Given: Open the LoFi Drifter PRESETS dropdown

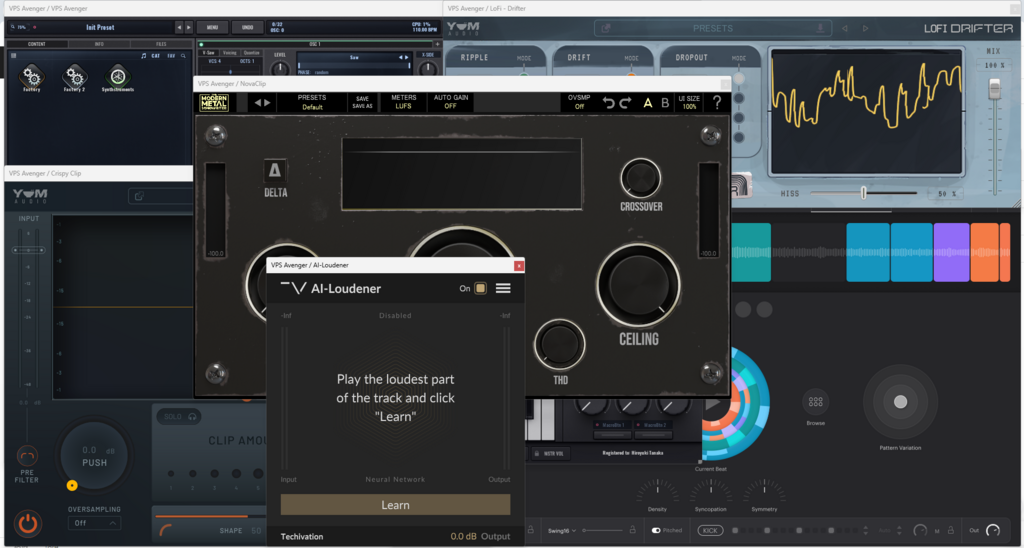Looking at the screenshot, I should pos(712,28).
